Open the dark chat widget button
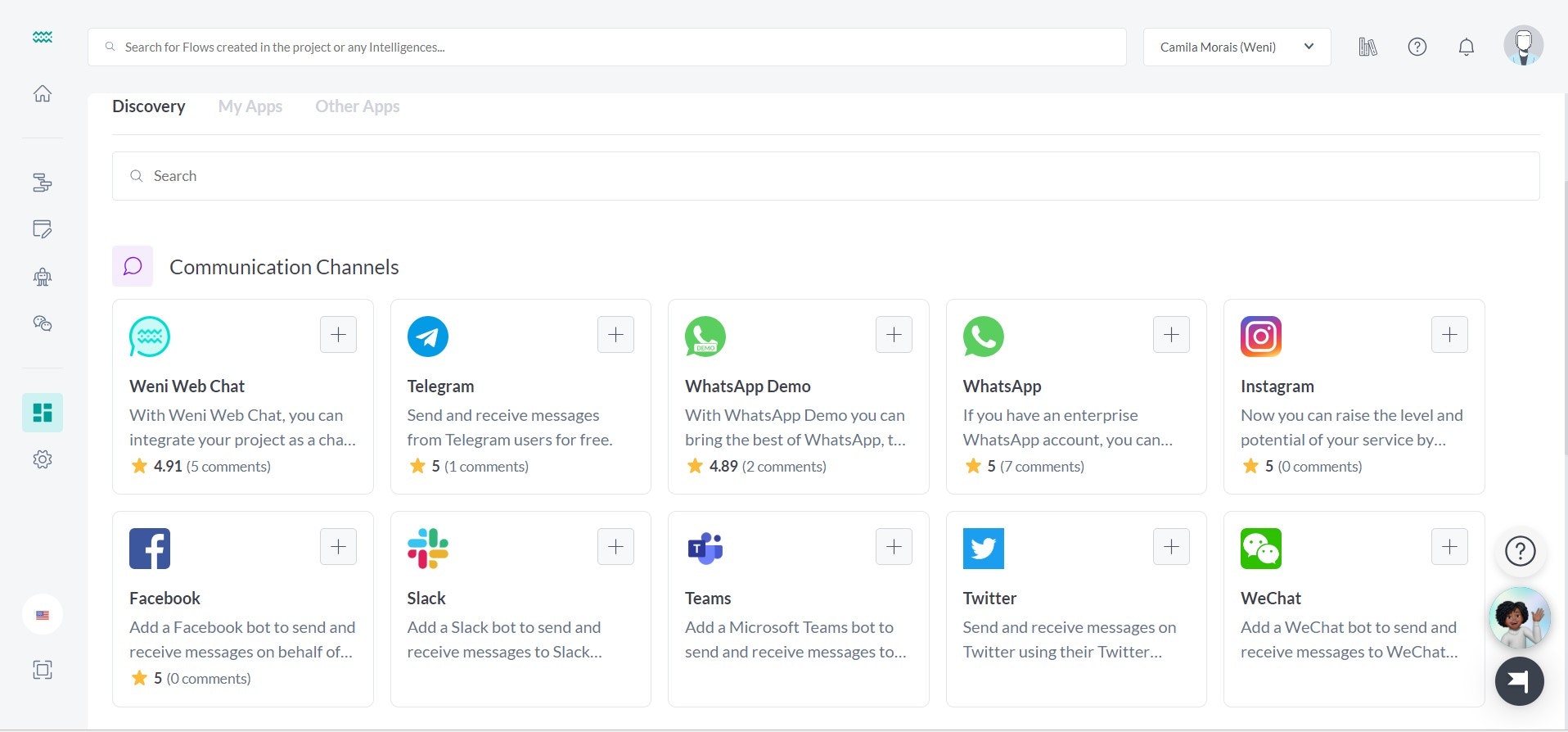The height and width of the screenshot is (732, 1568). click(x=1520, y=681)
